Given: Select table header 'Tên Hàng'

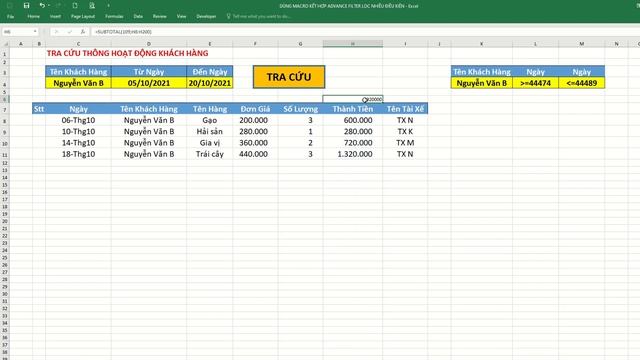Looking at the screenshot, I should (210, 109).
